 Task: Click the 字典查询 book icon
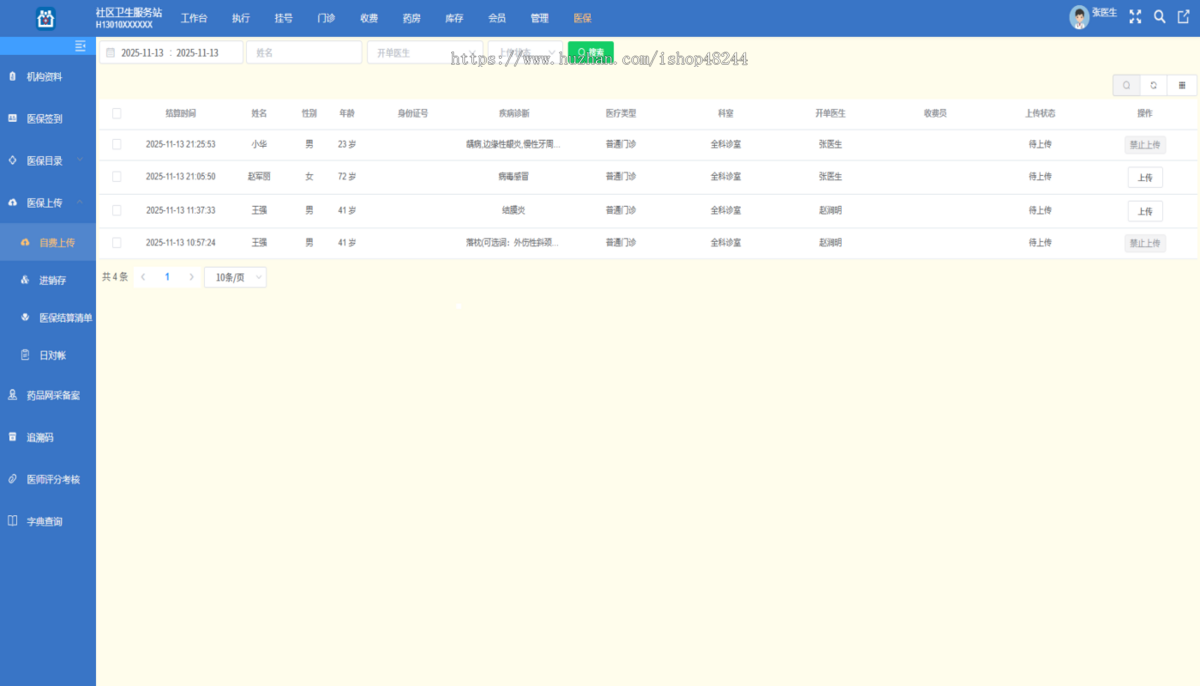pyautogui.click(x=12, y=521)
